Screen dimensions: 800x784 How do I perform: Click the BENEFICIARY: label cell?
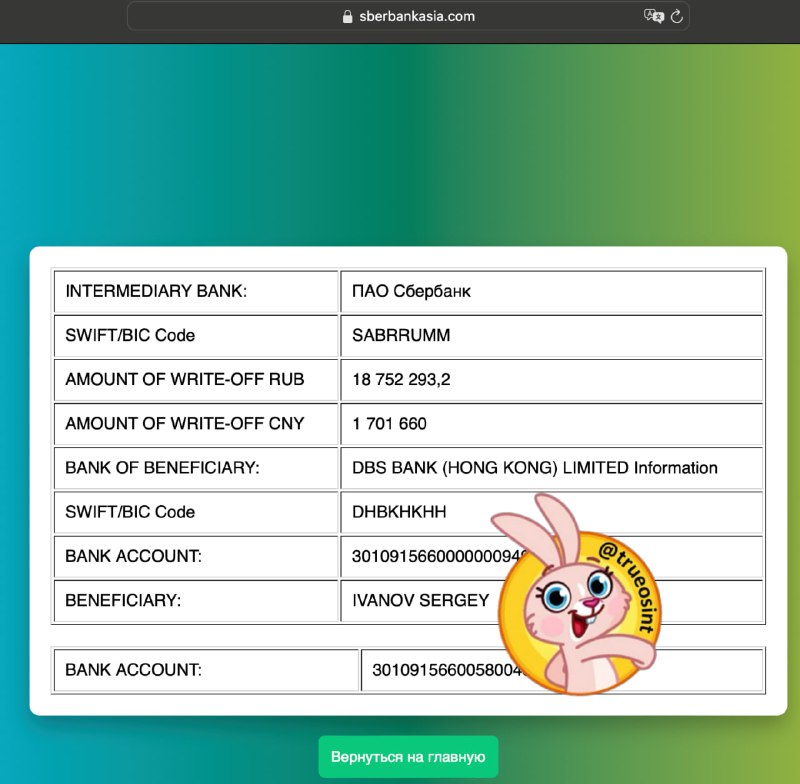196,600
